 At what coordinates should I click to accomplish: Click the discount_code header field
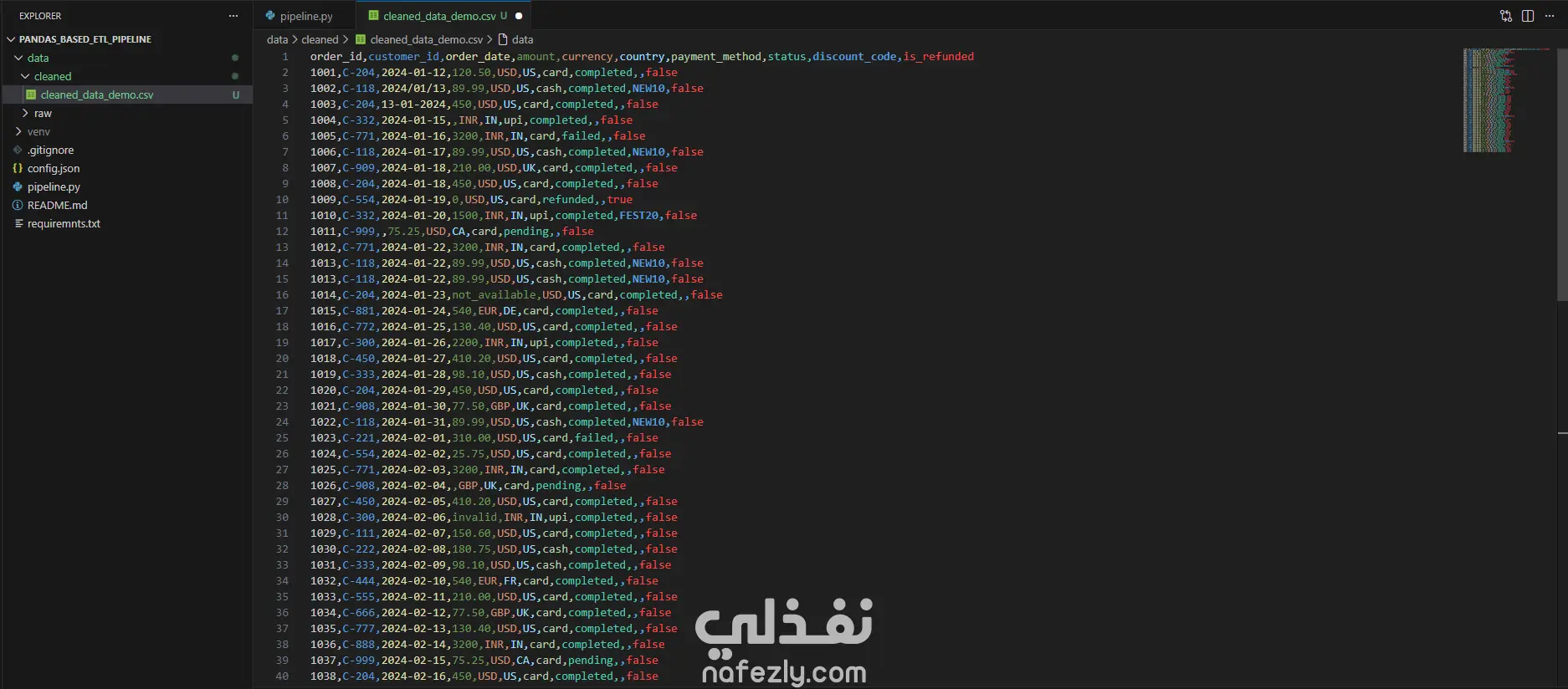pos(854,57)
